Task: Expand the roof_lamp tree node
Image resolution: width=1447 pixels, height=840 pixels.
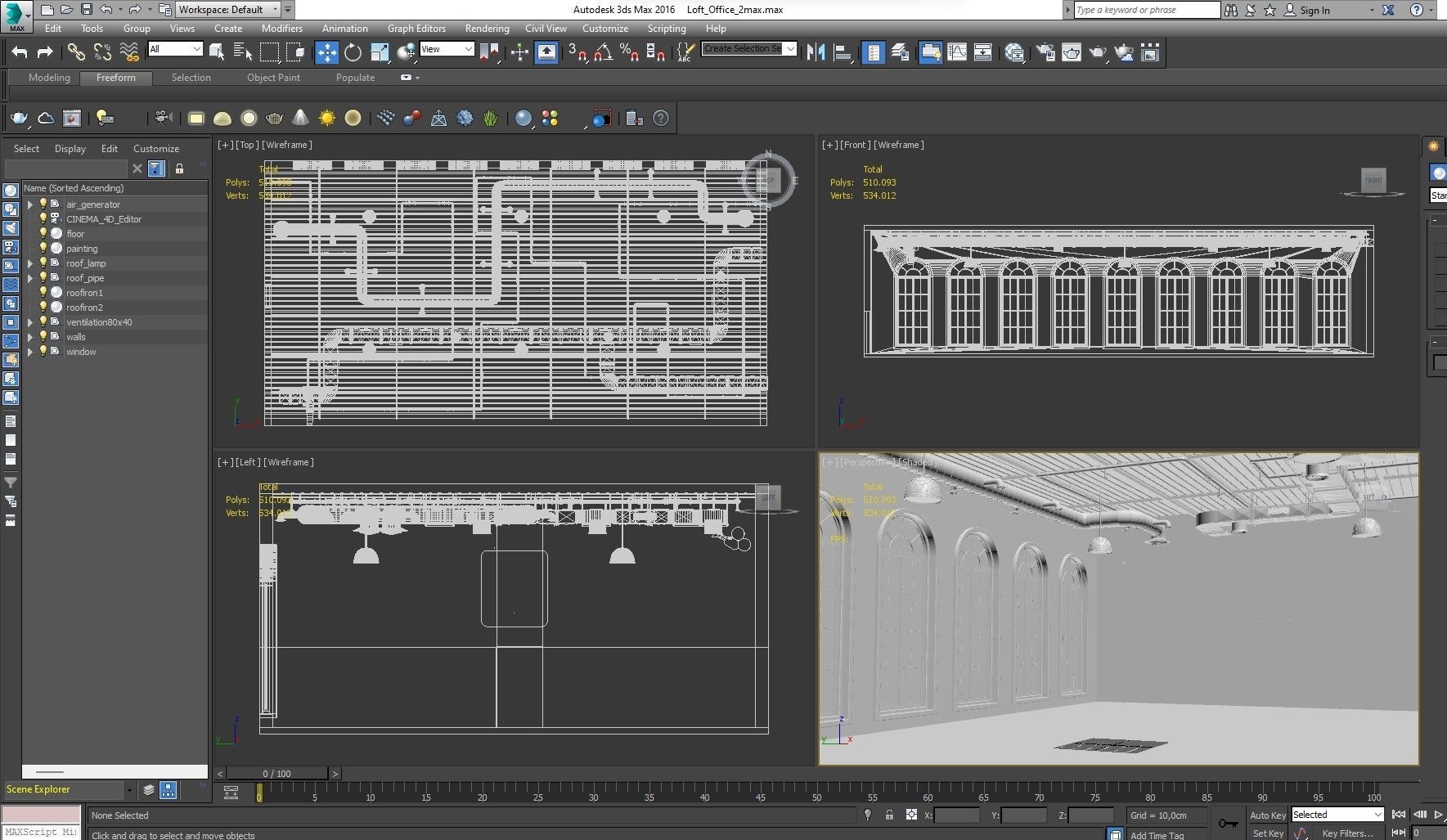Action: 30,263
